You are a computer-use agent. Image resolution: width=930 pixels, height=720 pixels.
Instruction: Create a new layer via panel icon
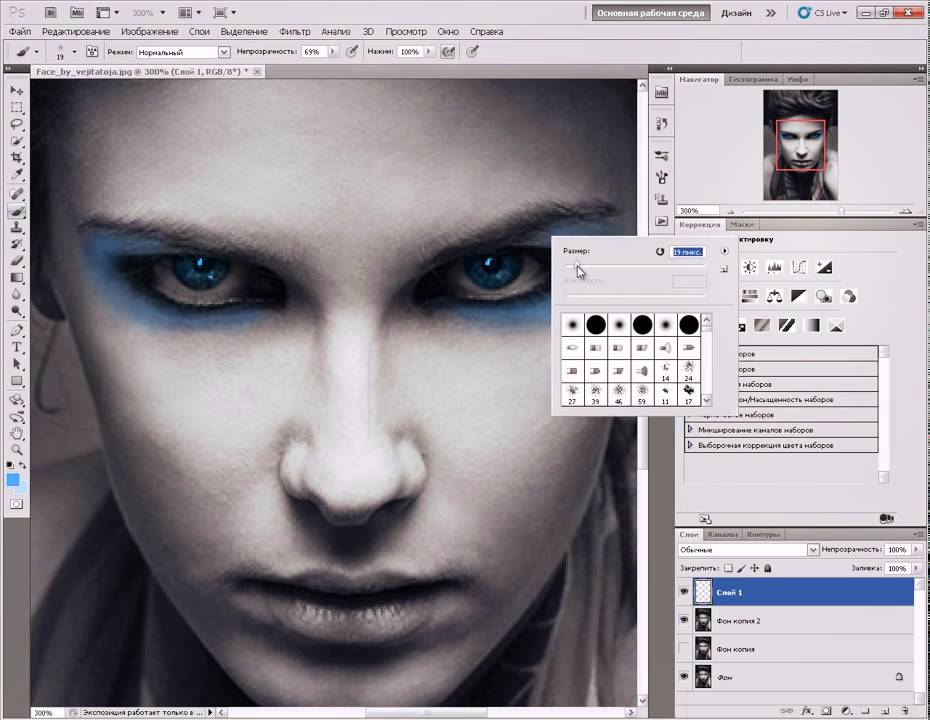[885, 711]
